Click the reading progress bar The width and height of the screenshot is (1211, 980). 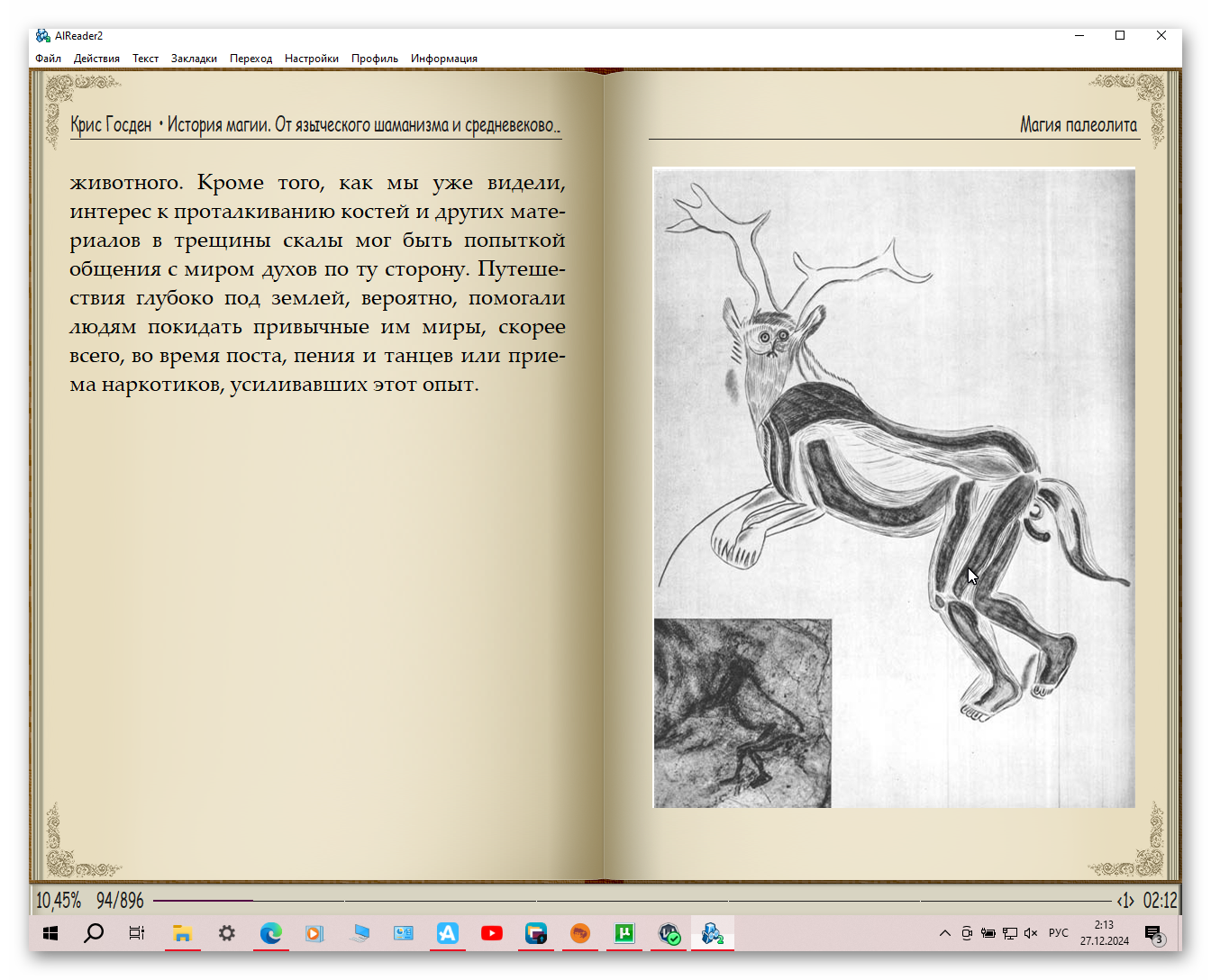633,900
